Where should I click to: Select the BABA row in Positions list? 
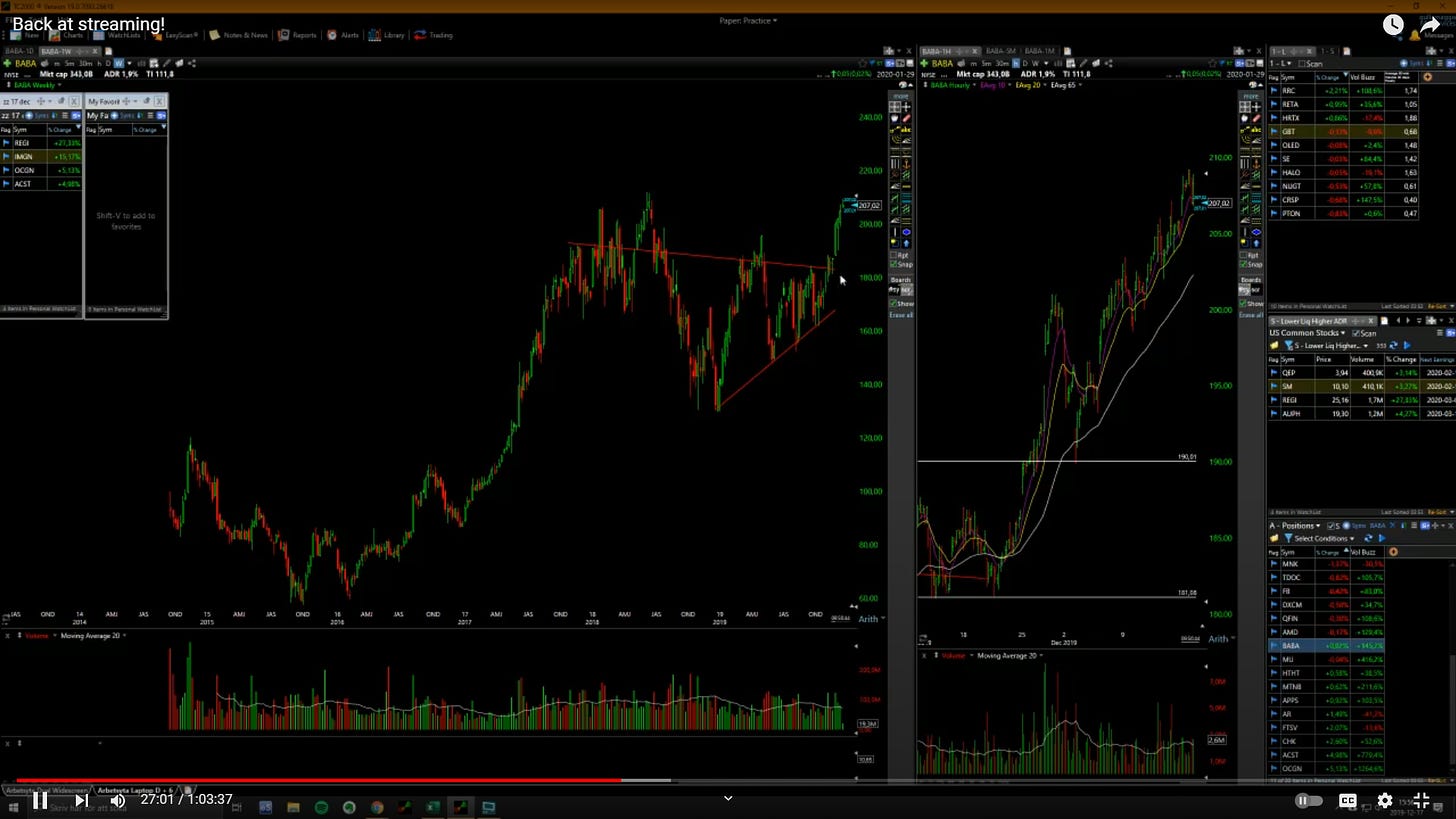(x=1327, y=646)
